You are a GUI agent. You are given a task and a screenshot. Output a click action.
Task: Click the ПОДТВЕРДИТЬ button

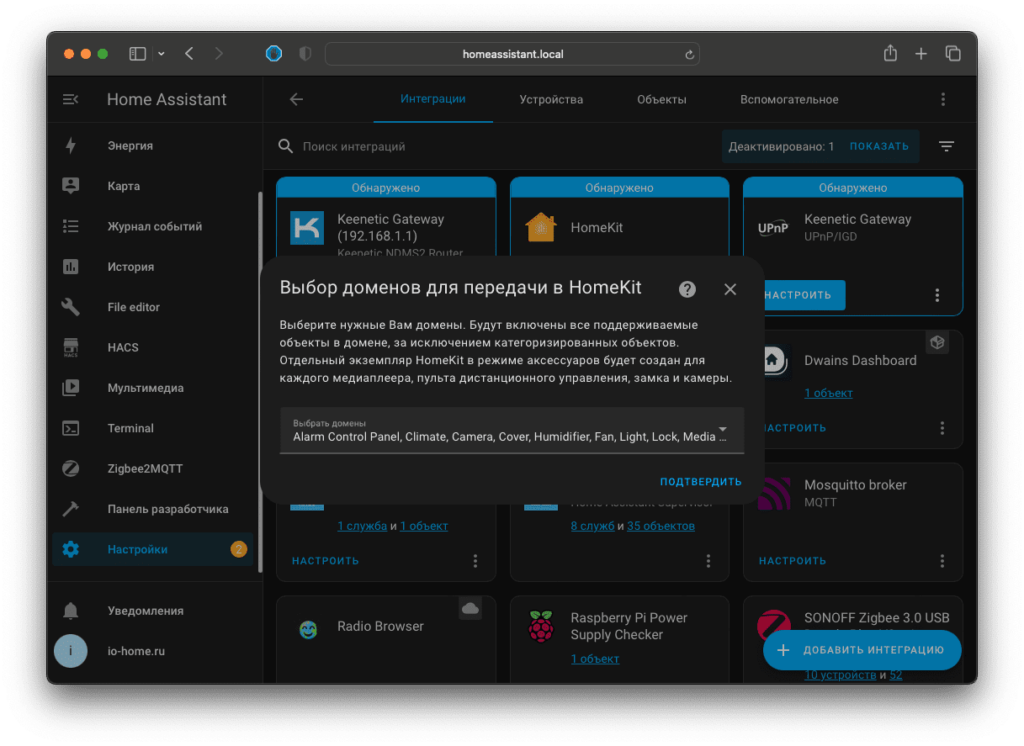coord(701,481)
